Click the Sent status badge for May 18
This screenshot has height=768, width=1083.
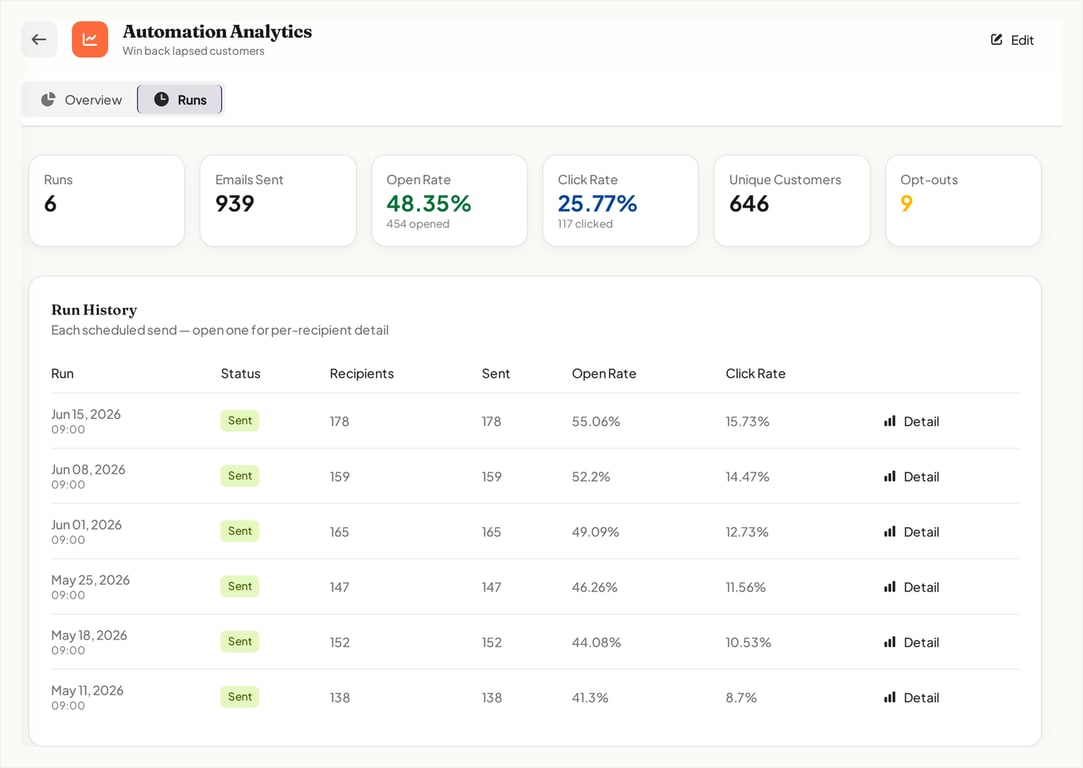[x=240, y=642]
